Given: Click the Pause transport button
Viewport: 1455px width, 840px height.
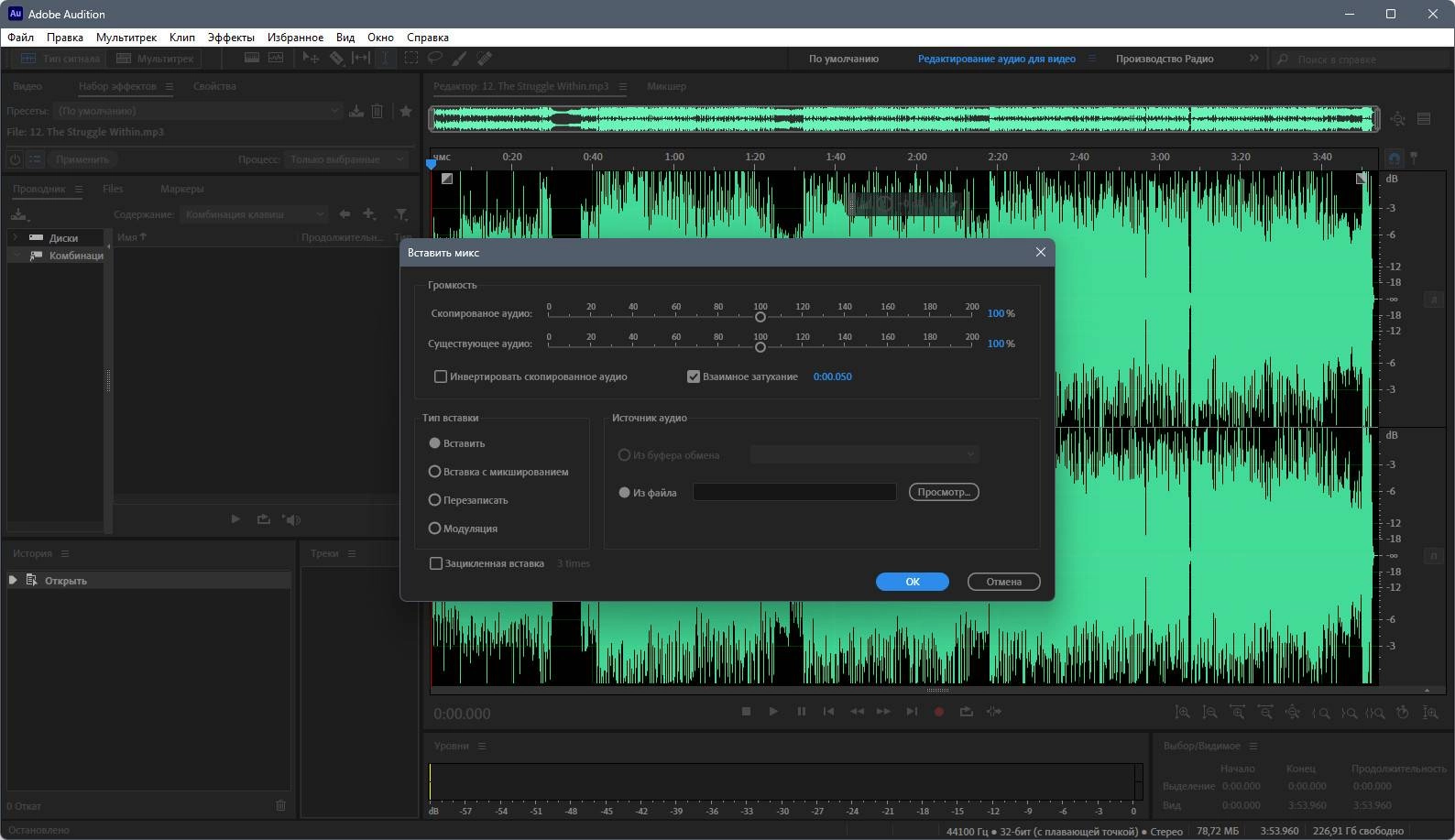Looking at the screenshot, I should pos(802,712).
